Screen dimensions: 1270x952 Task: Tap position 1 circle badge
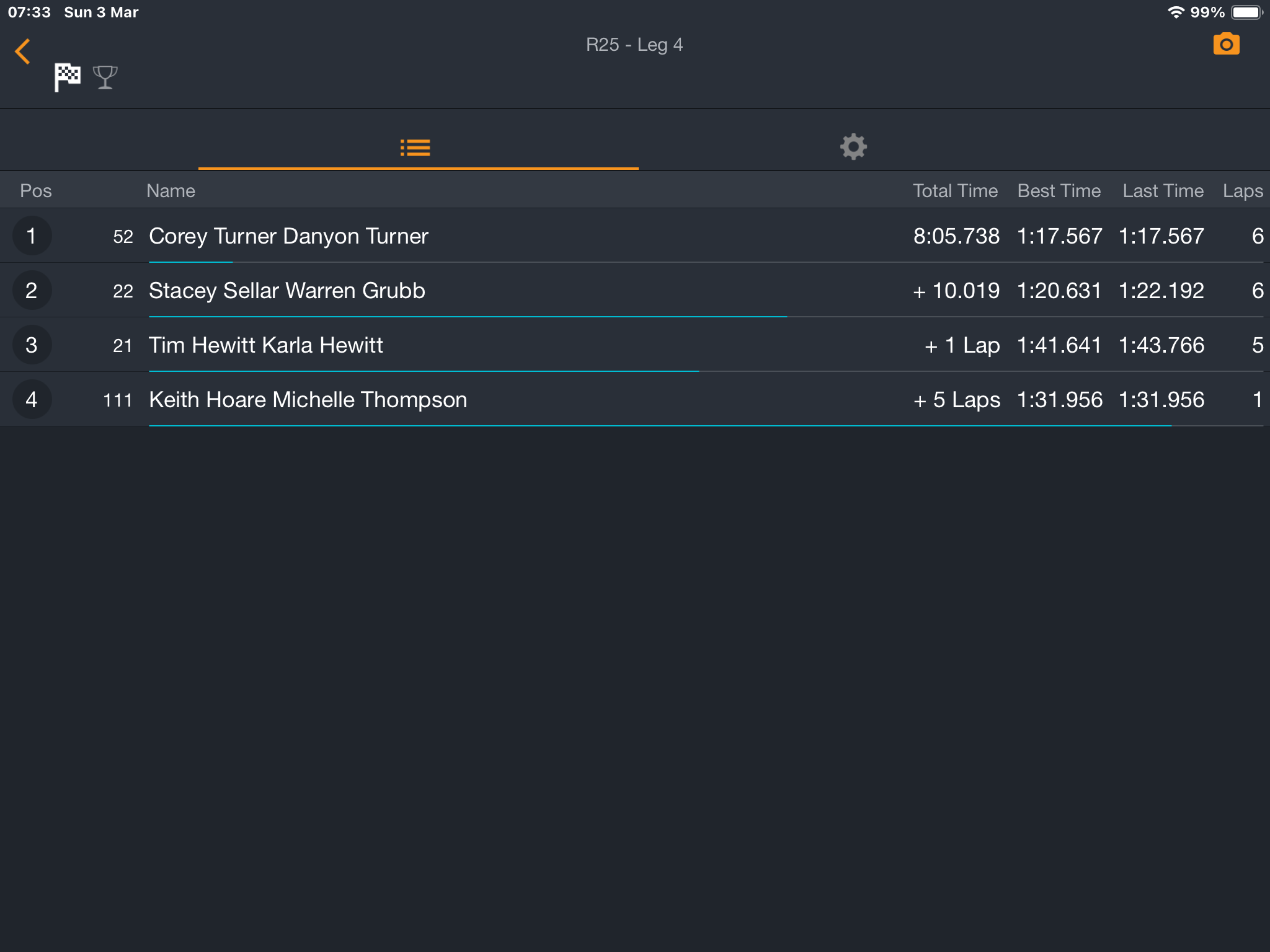coord(32,236)
